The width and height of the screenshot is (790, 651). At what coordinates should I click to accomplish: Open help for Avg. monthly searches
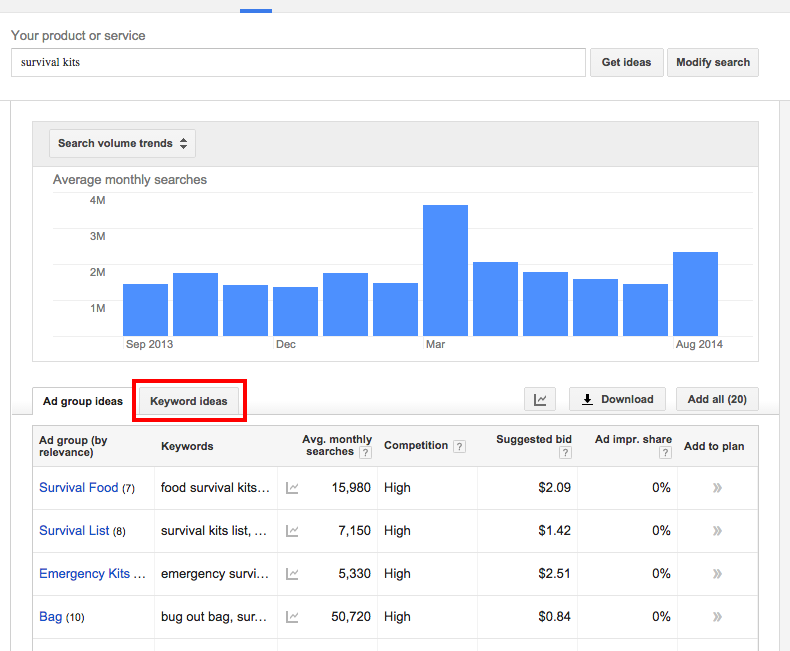[365, 453]
